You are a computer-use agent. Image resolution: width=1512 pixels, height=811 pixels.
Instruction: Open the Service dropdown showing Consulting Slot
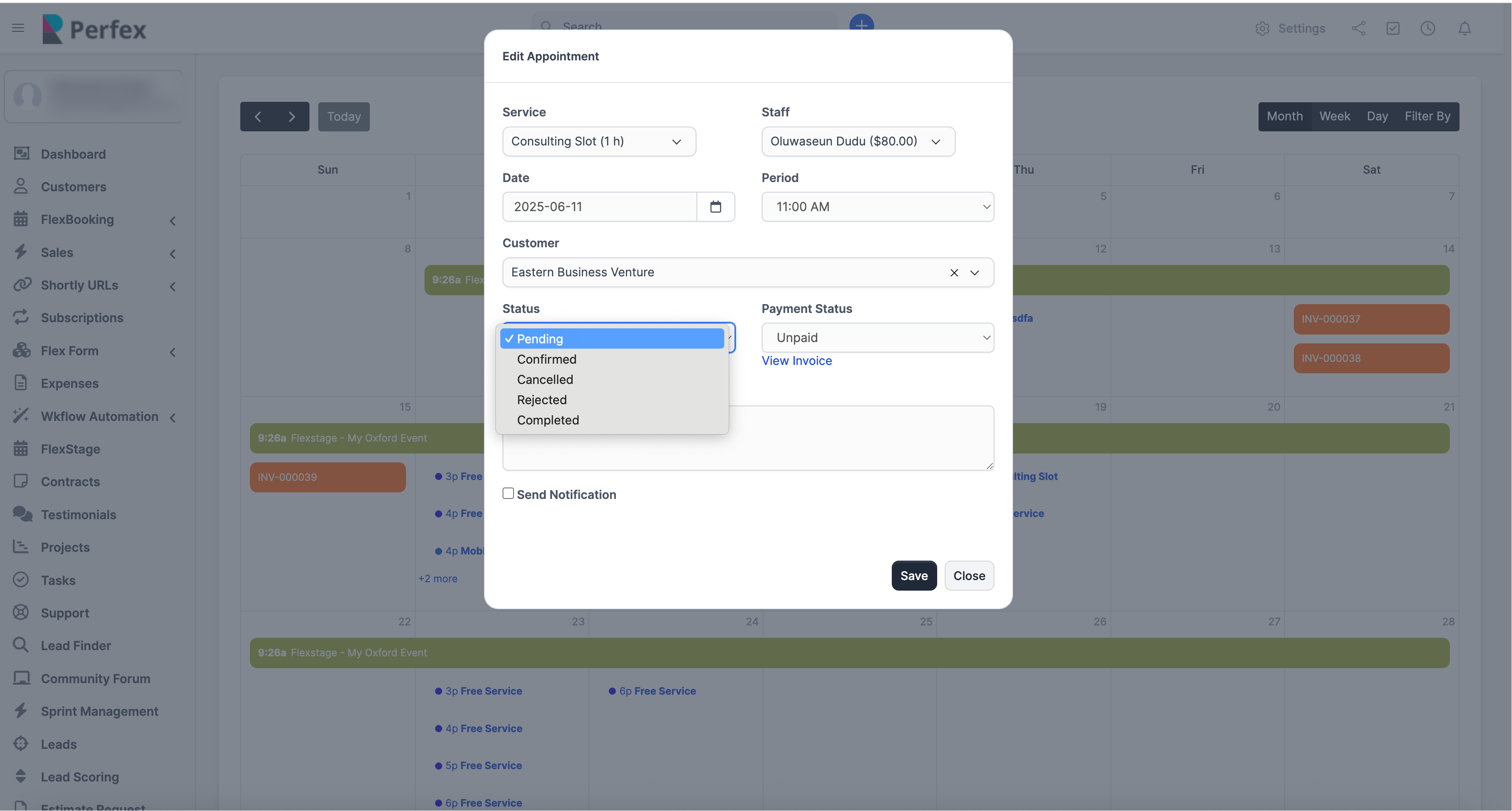599,141
